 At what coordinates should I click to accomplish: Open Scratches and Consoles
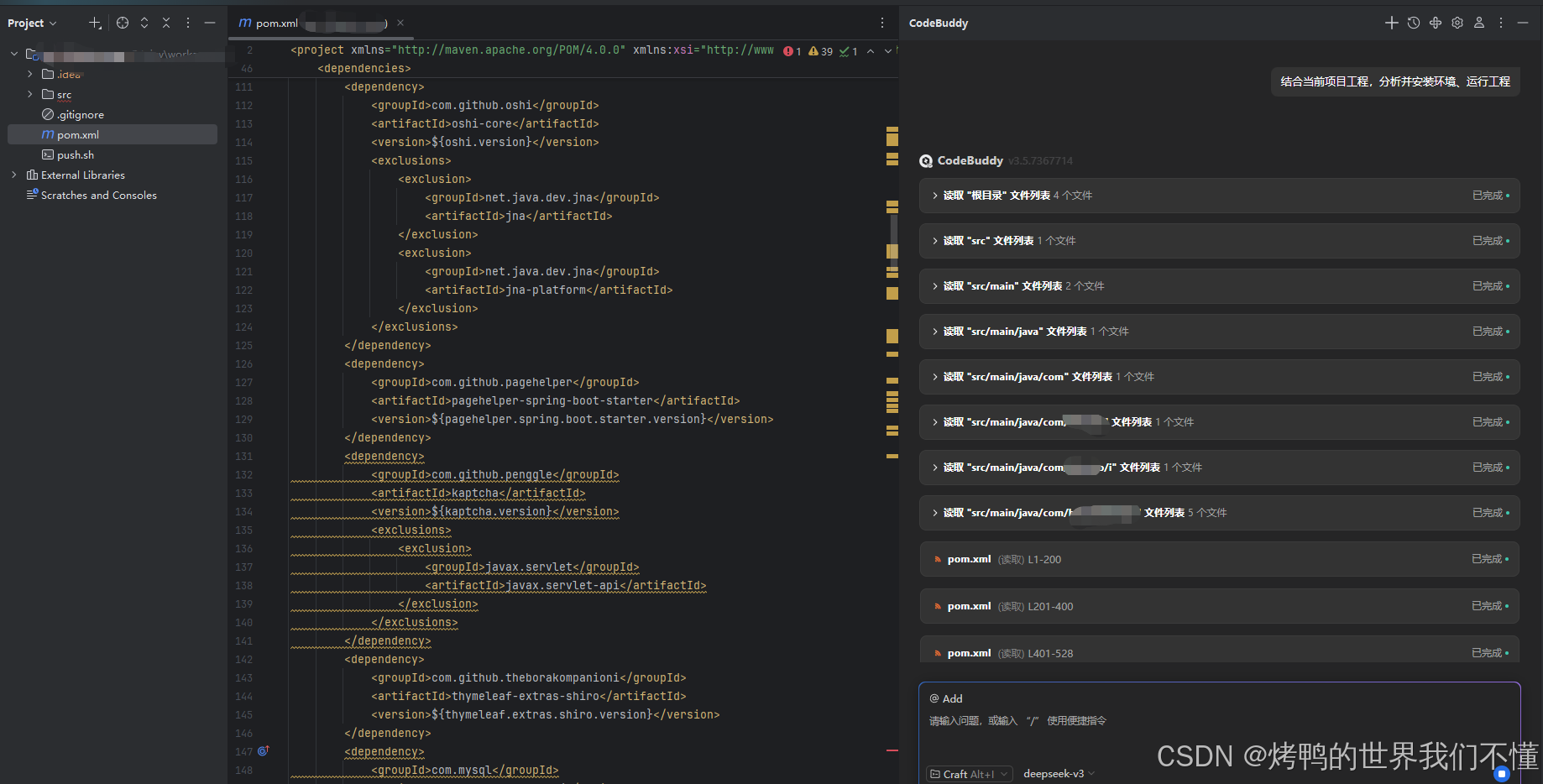coord(92,195)
